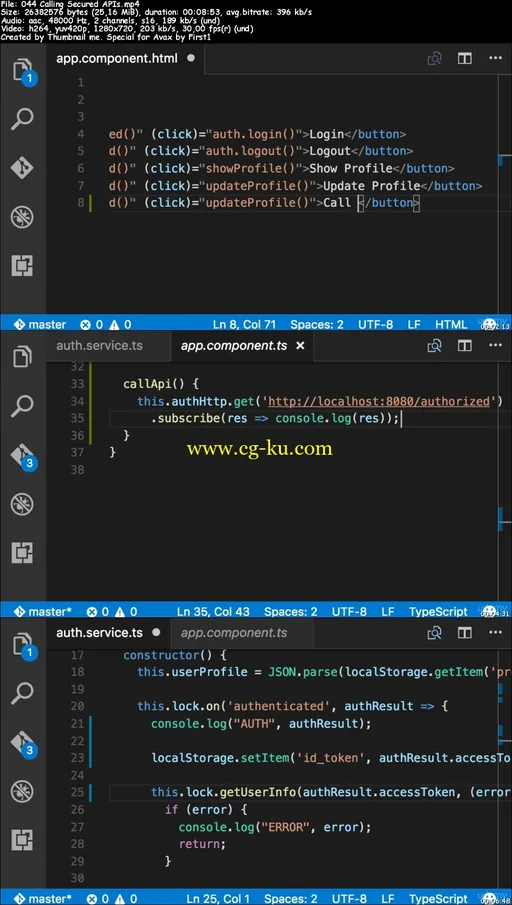The width and height of the screenshot is (512, 905).
Task: Open UTF-8 encoding picker beside Ln 25, Col 1
Action: (x=349, y=899)
